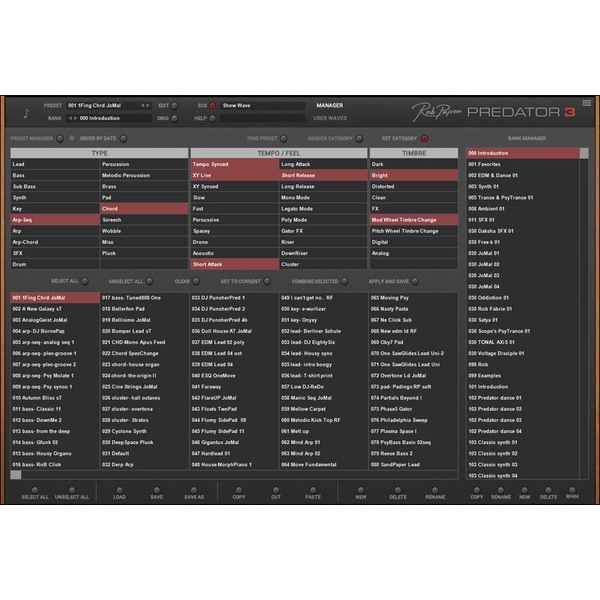Toggle SET CATEGORY button
This screenshot has height=600, width=600.
click(424, 139)
